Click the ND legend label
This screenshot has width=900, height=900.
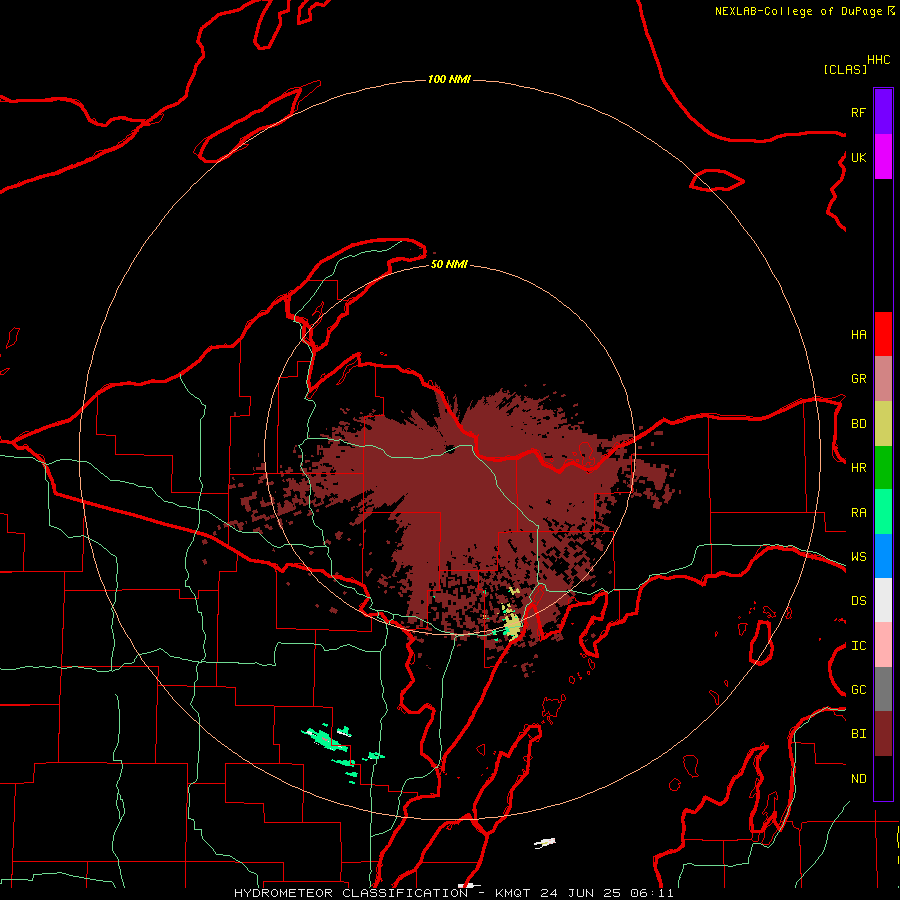858,779
